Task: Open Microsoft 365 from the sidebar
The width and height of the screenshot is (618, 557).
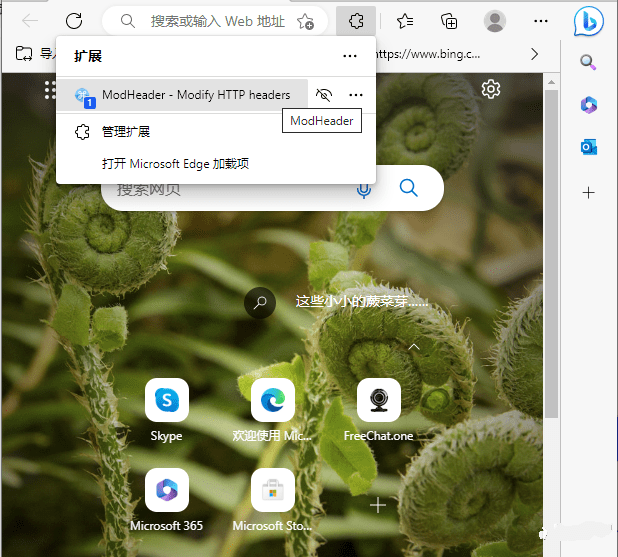Action: [588, 105]
